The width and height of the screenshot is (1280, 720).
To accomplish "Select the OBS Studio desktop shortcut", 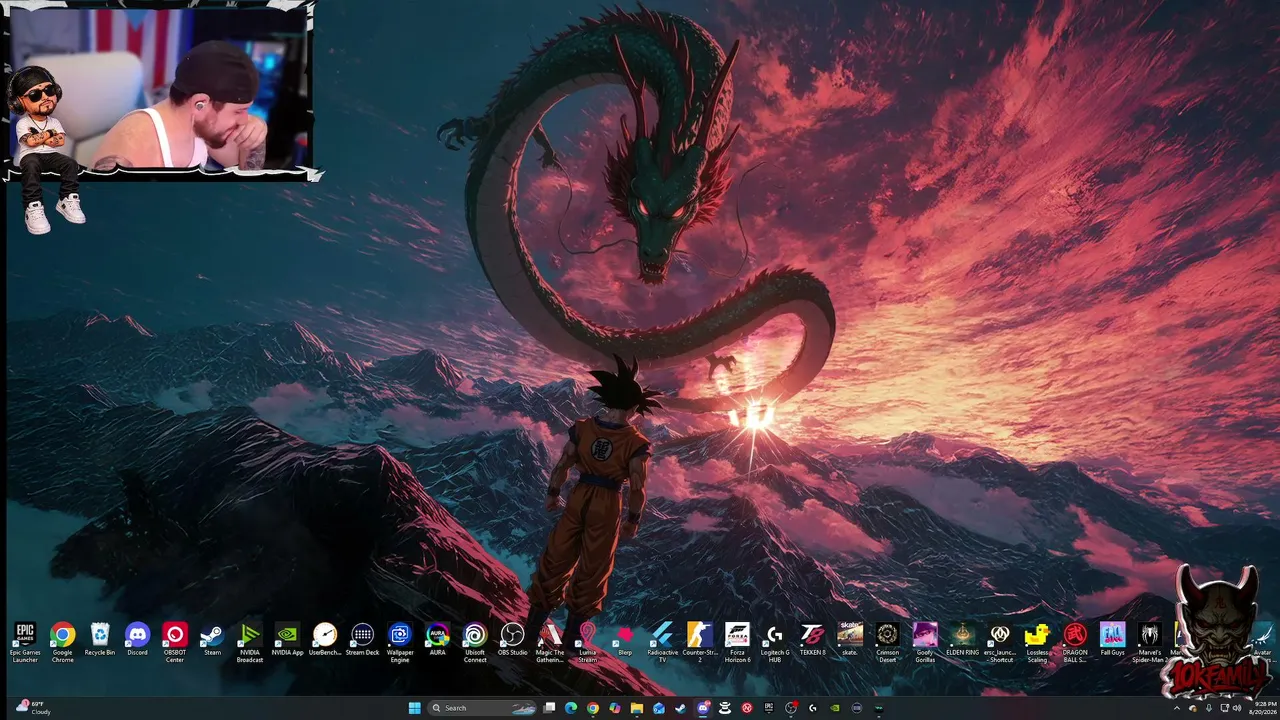I will pyautogui.click(x=512, y=639).
